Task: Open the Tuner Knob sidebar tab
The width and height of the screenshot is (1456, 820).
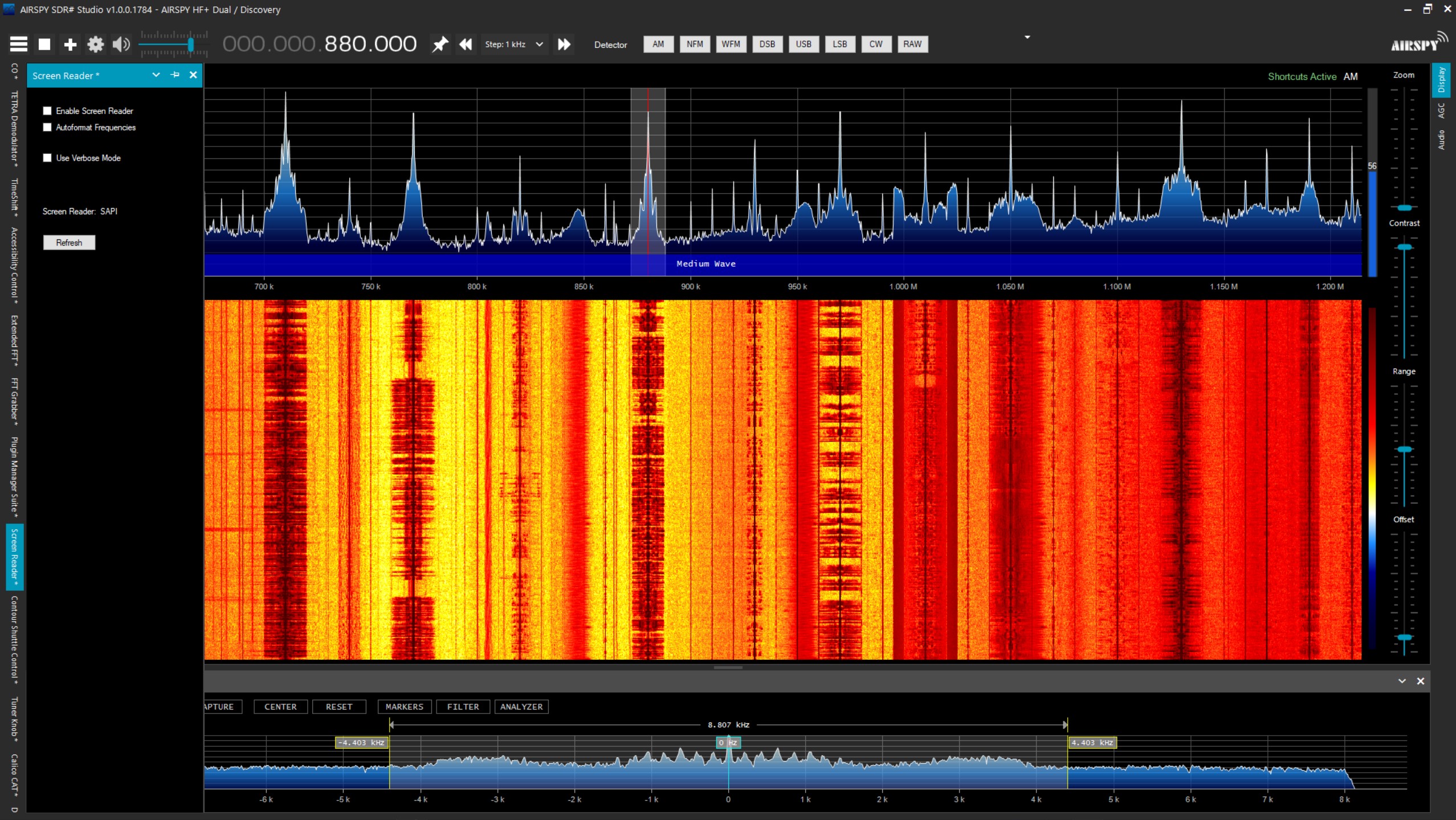Action: pyautogui.click(x=14, y=719)
